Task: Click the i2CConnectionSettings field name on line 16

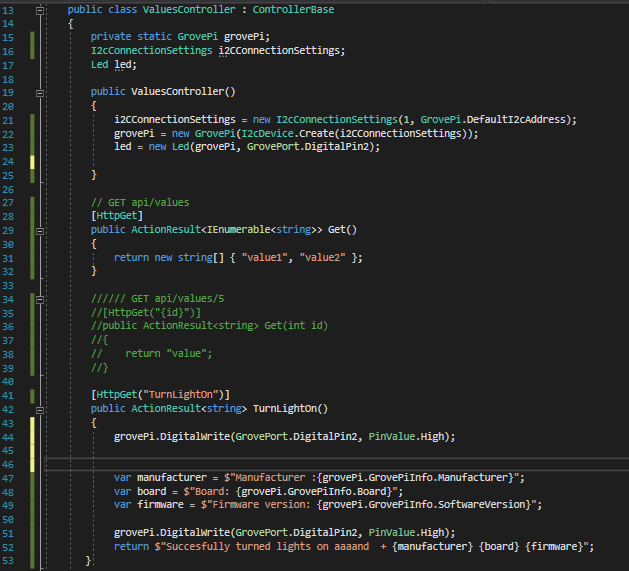Action: coord(280,51)
